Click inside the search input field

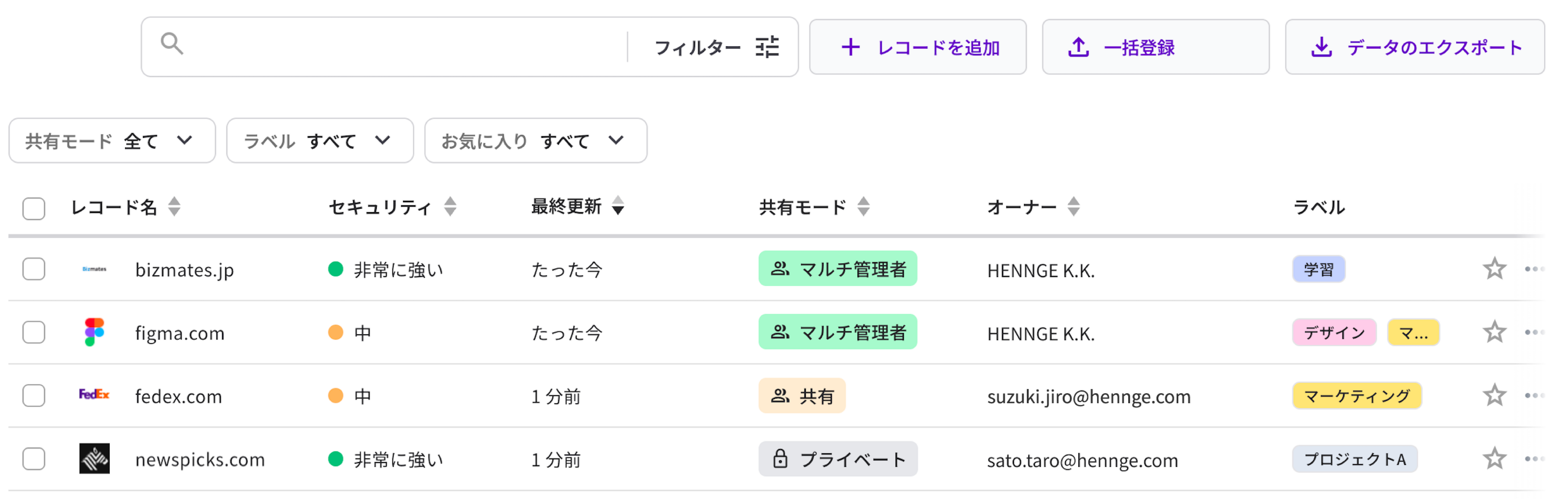[x=402, y=47]
